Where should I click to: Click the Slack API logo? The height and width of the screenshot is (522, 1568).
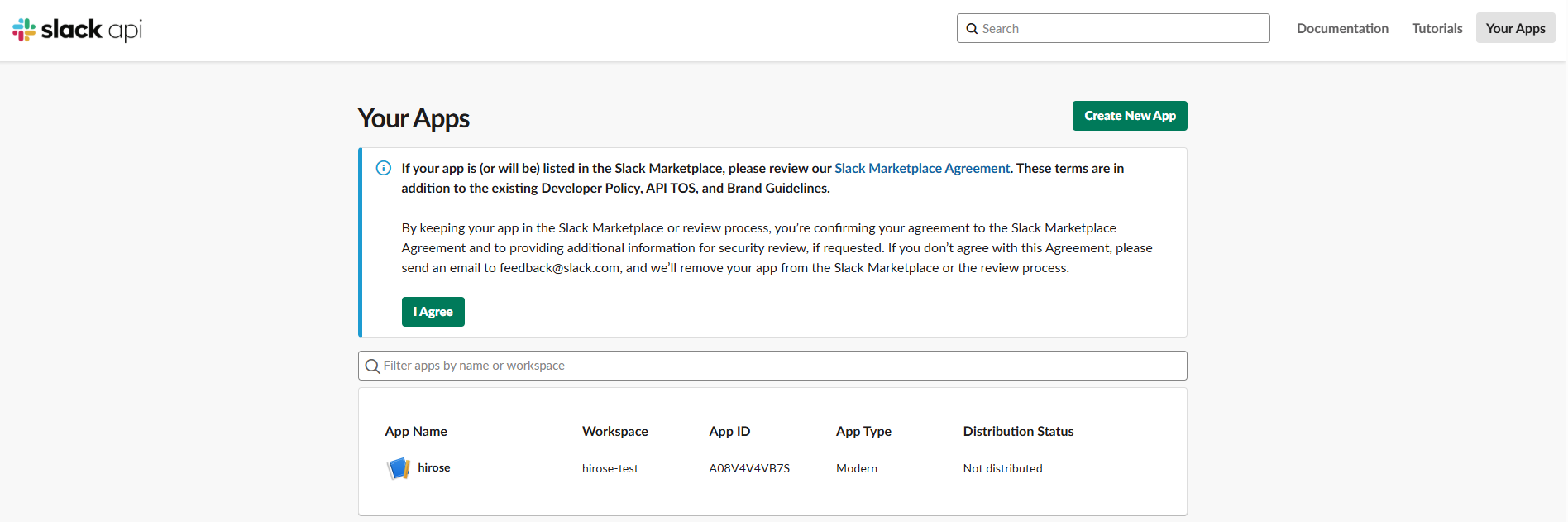(77, 30)
